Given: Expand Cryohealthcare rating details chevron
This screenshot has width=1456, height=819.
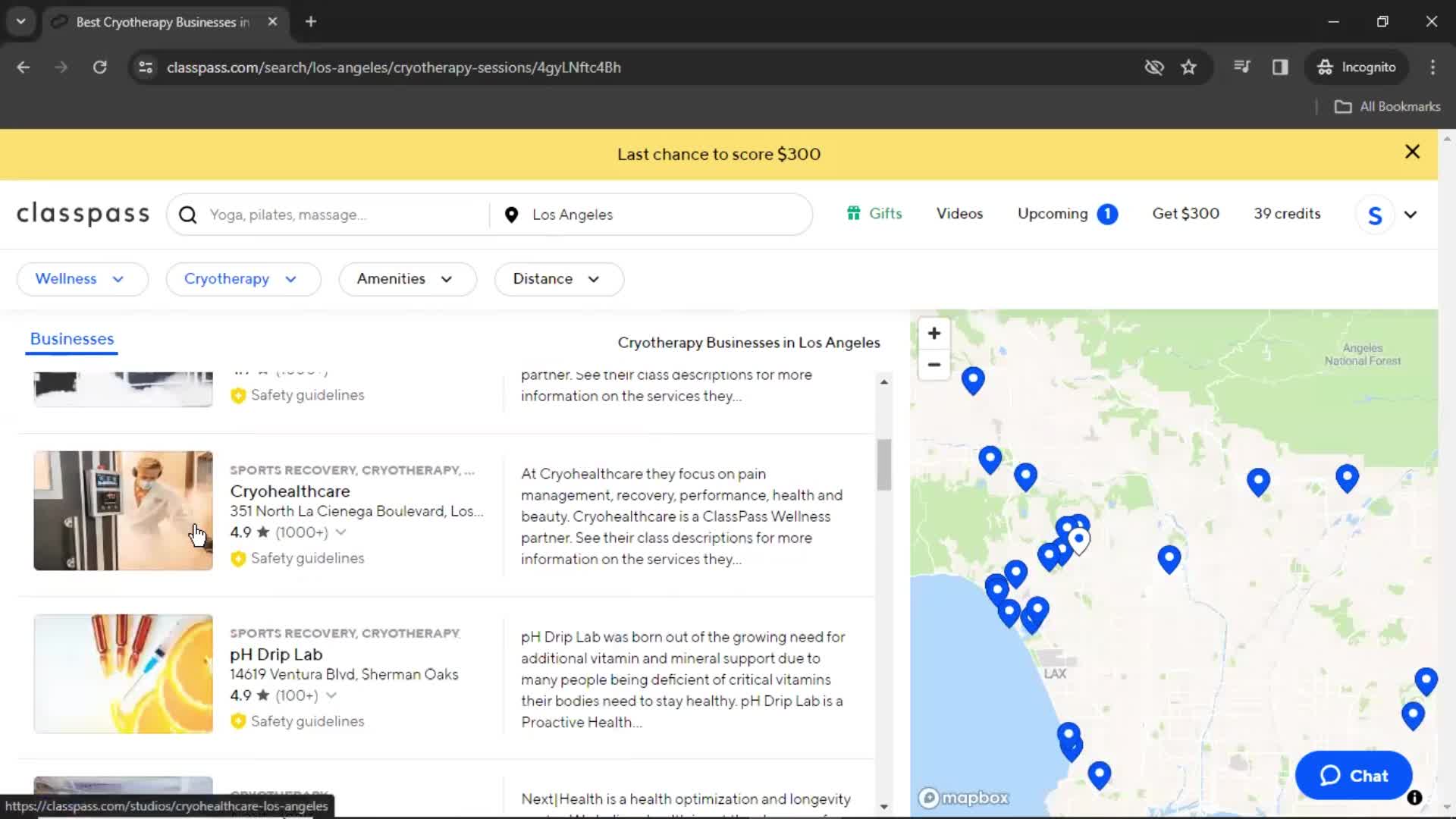Looking at the screenshot, I should [341, 532].
